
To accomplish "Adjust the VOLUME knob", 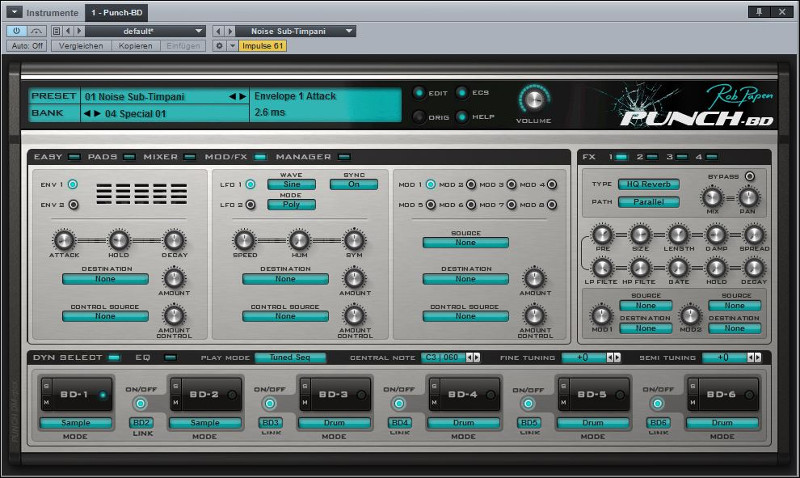I will coord(534,100).
